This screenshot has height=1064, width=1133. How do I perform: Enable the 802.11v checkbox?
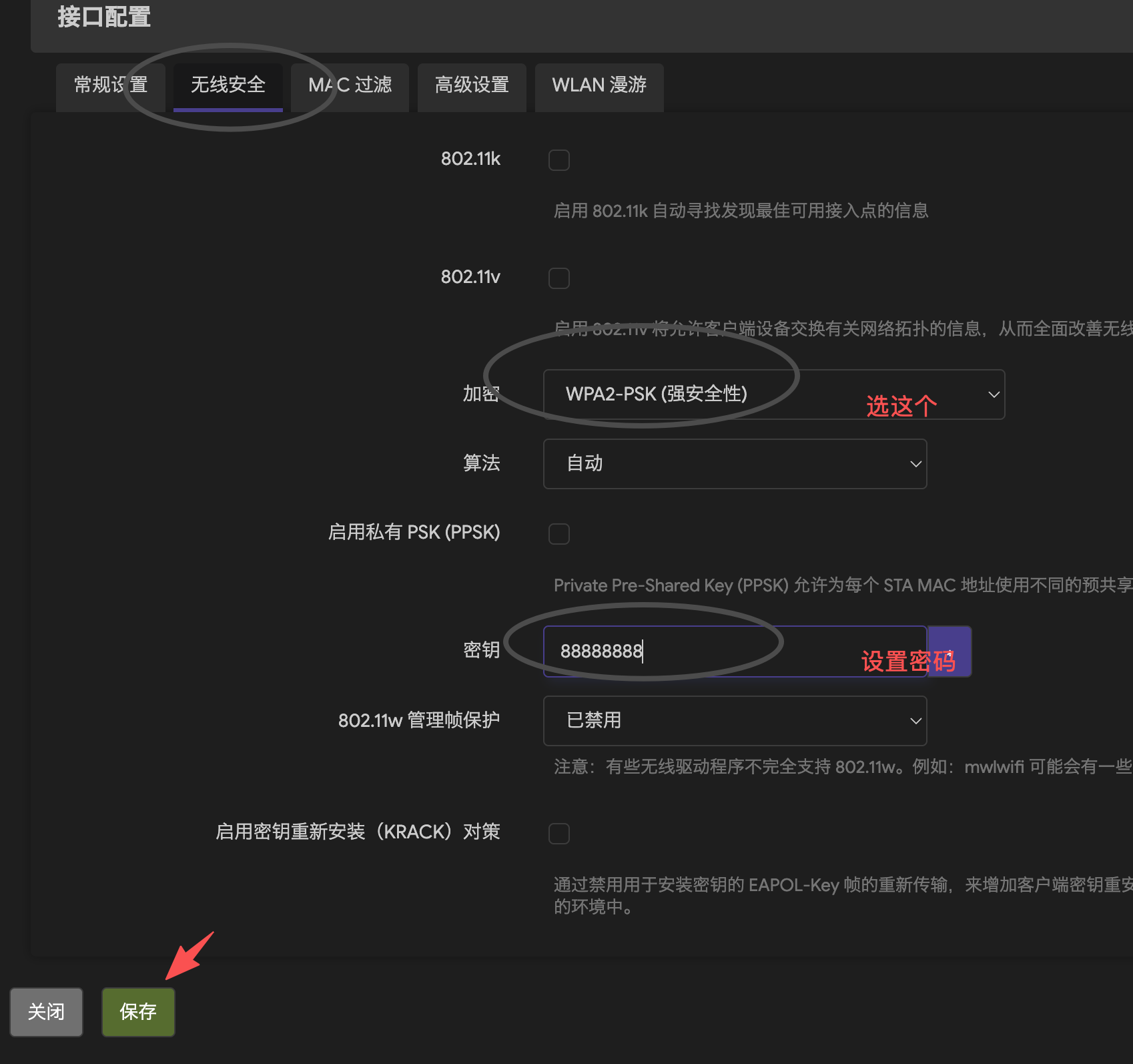point(559,278)
